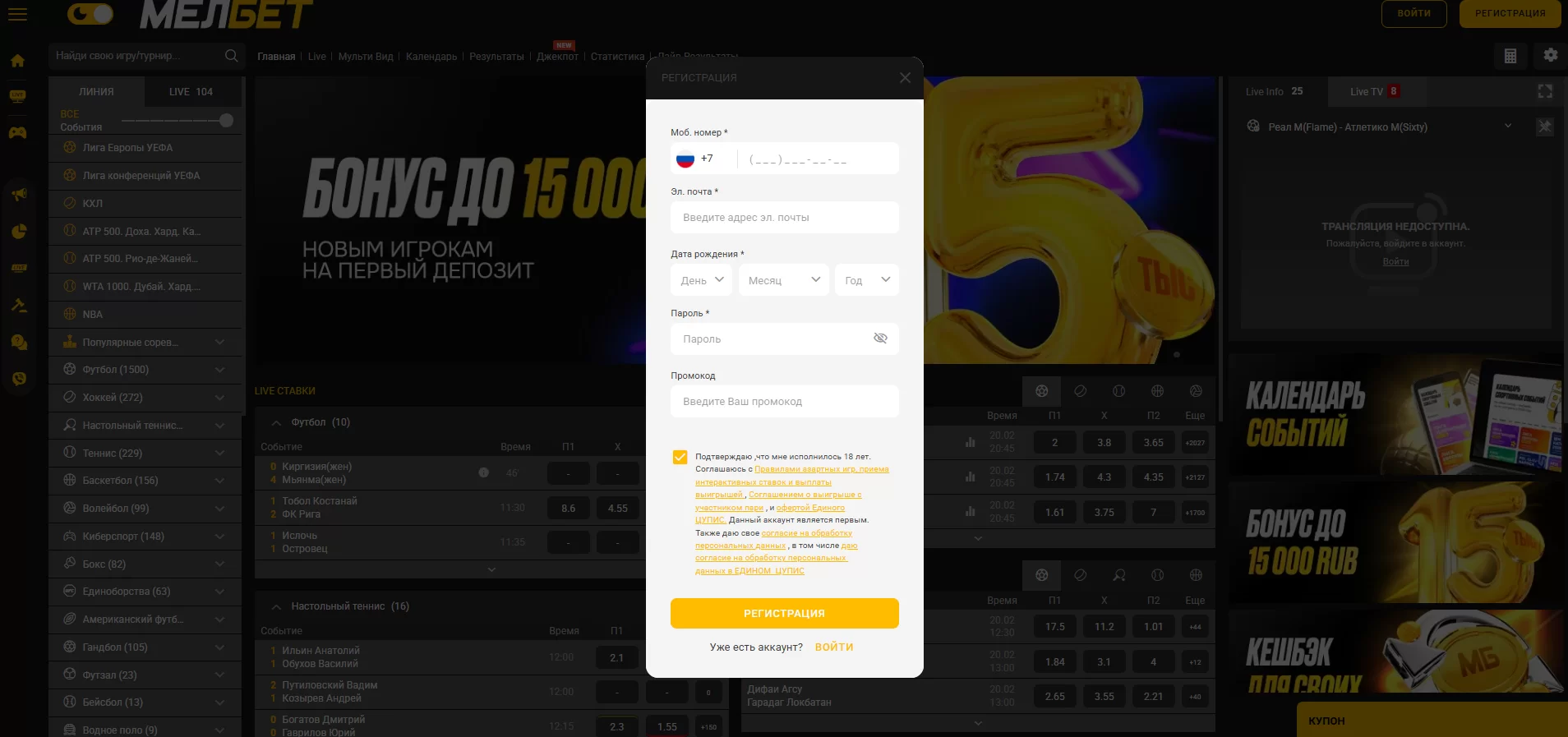Collapse the Футбол (10) live section
This screenshot has width=1568, height=737.
tap(276, 422)
